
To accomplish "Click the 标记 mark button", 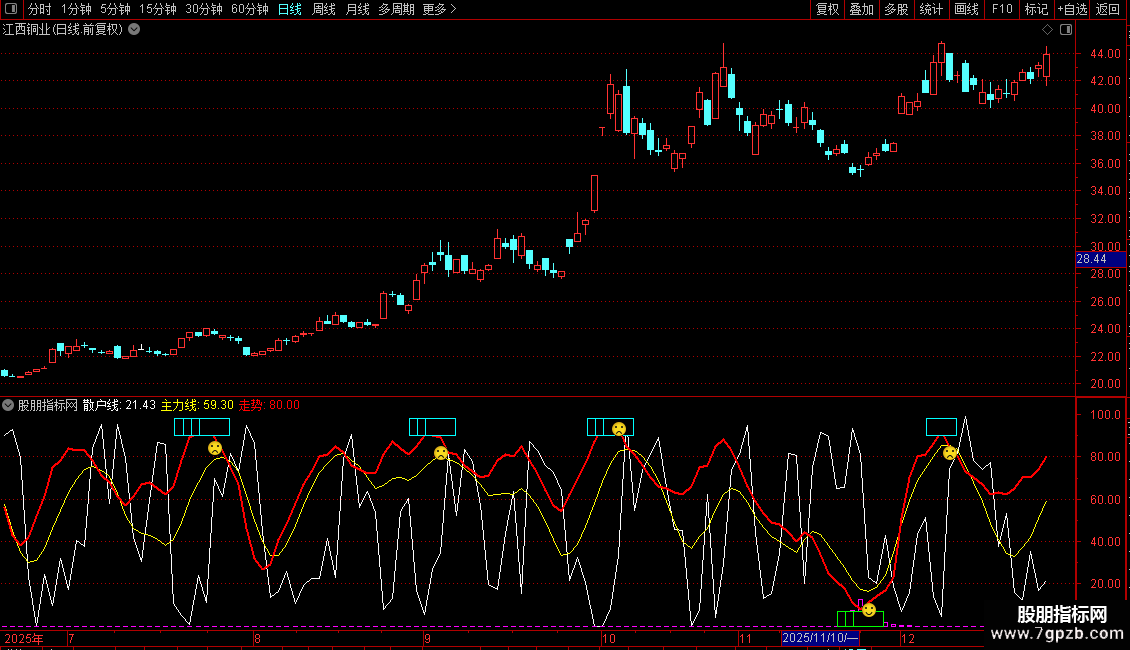I will pyautogui.click(x=1036, y=9).
